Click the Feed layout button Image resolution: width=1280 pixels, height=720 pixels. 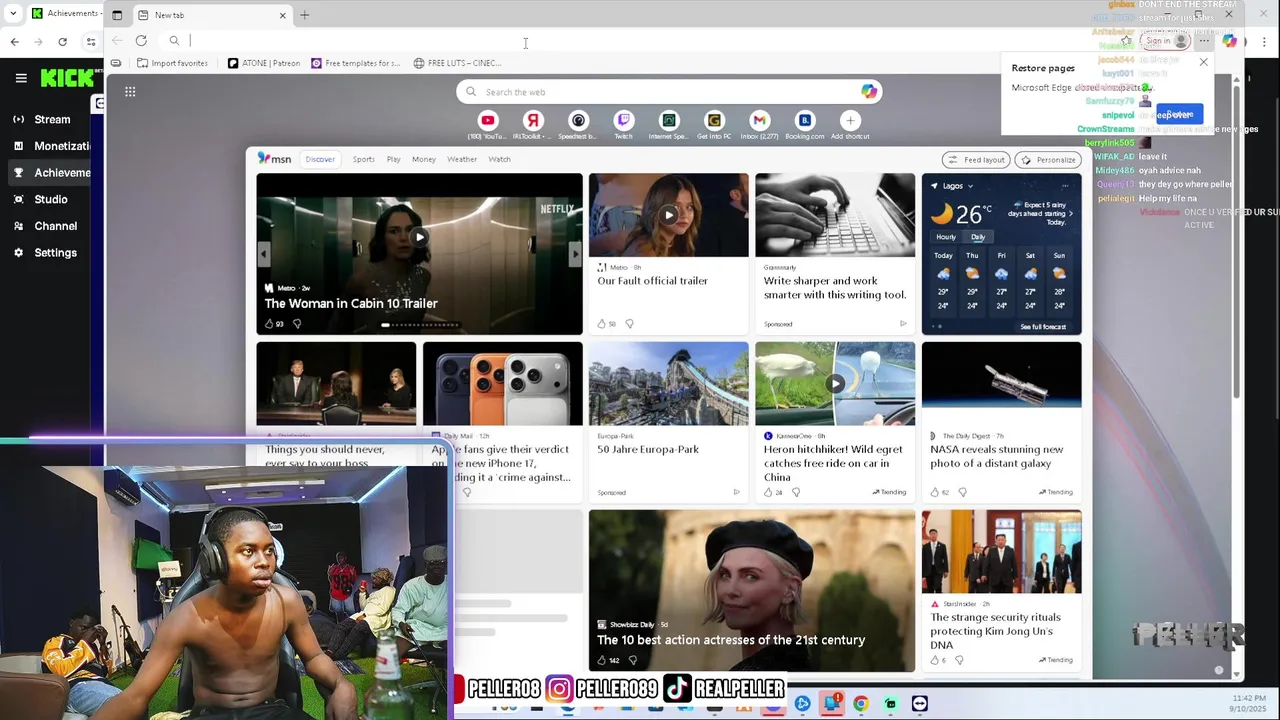coord(976,160)
